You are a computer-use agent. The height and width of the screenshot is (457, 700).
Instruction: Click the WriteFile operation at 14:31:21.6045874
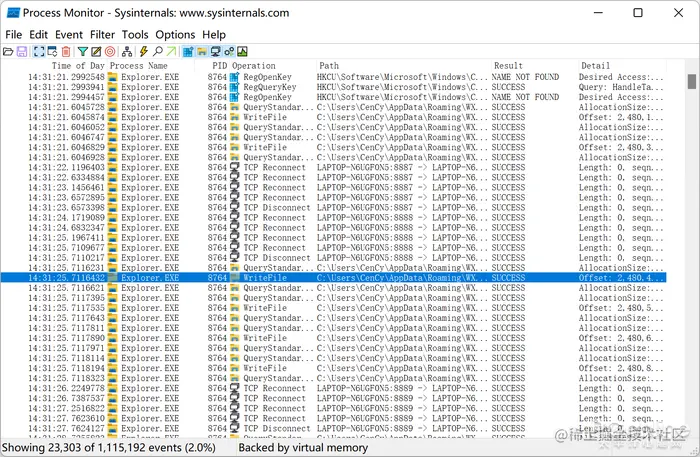point(265,117)
